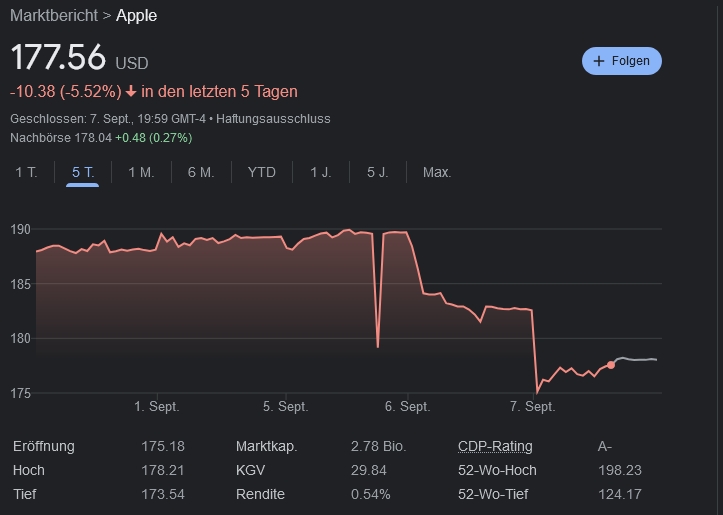This screenshot has height=515, width=723.
Task: Show the 5 J. chart range
Action: coord(378,172)
